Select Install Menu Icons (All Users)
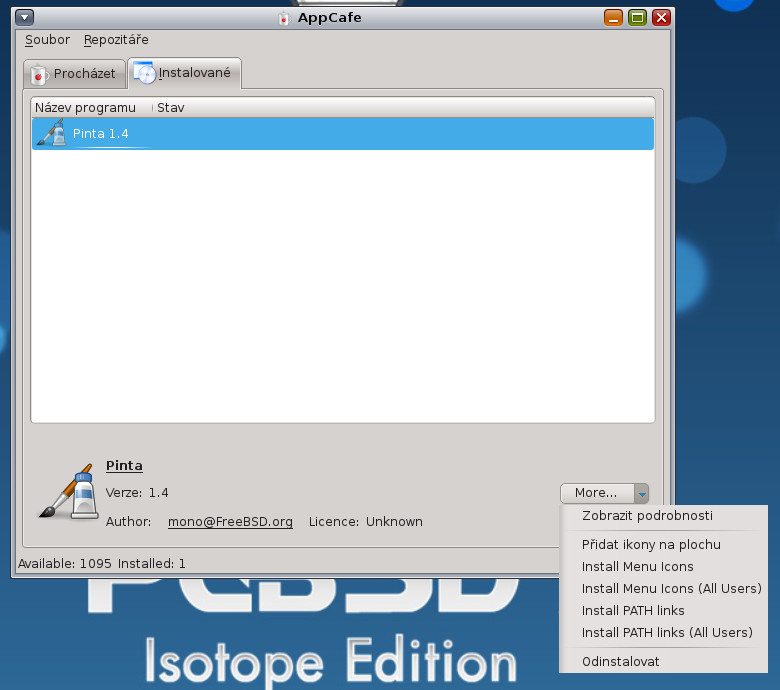Viewport: 780px width, 690px height. [672, 588]
